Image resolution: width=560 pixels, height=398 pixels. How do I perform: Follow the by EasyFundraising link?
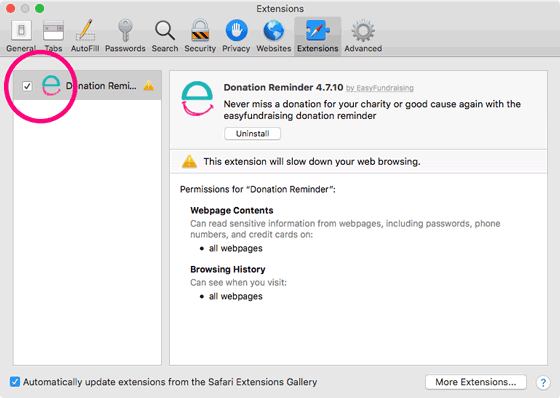[380, 88]
